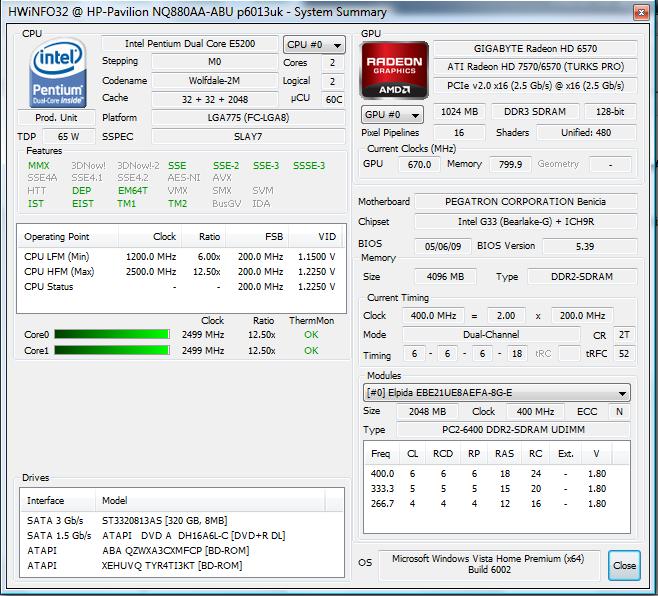Select the 400.0 frequency timing row

[x=496, y=473]
